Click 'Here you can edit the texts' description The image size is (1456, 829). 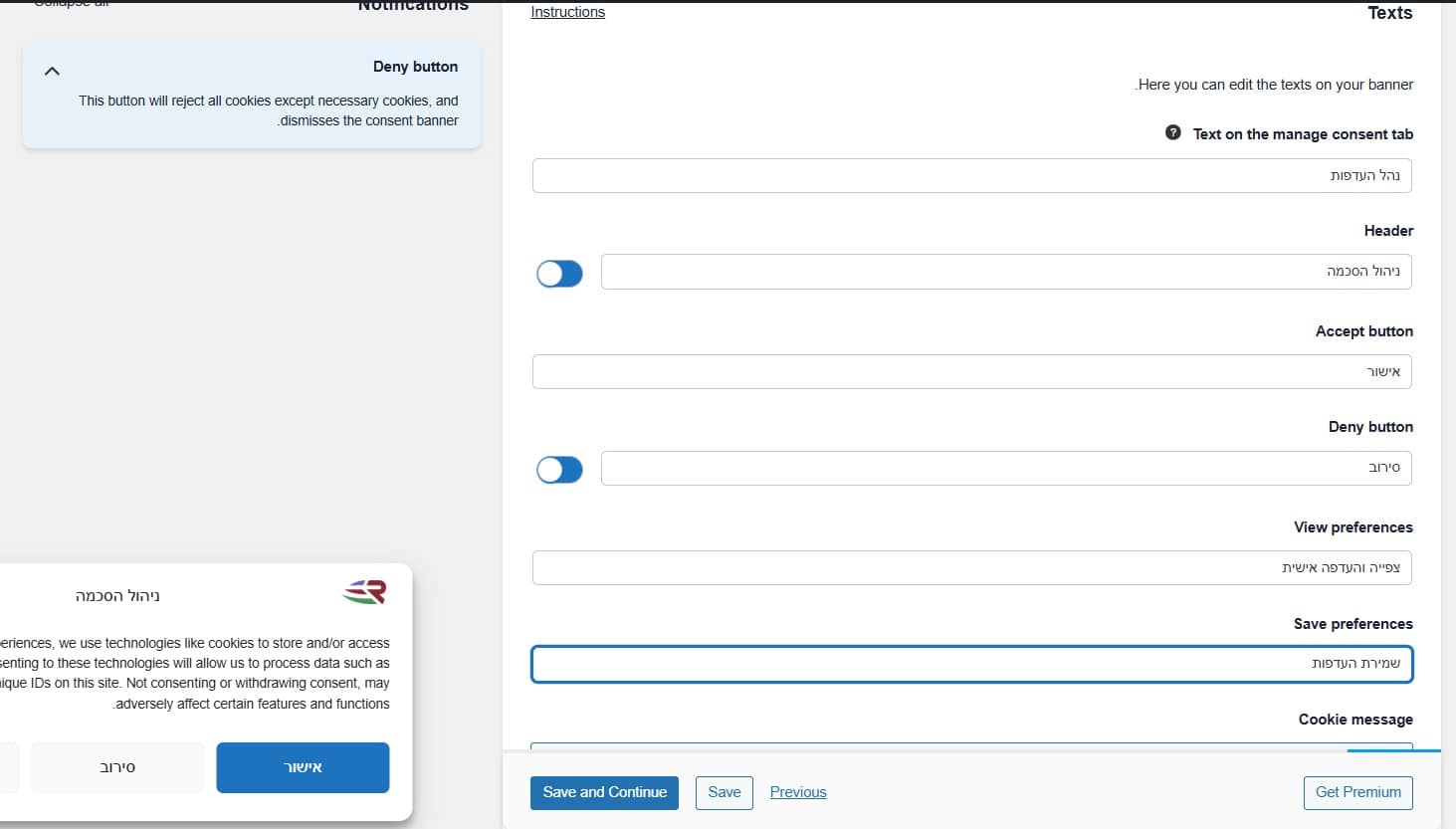[x=1275, y=85]
